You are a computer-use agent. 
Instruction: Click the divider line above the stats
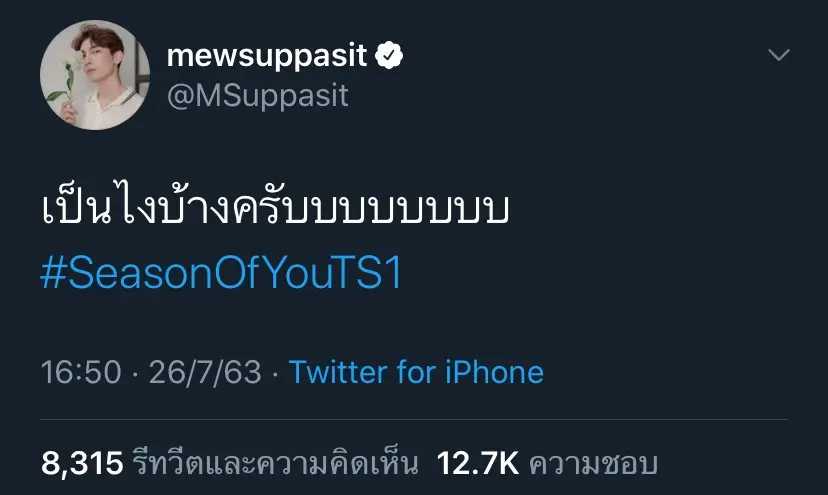pos(414,419)
